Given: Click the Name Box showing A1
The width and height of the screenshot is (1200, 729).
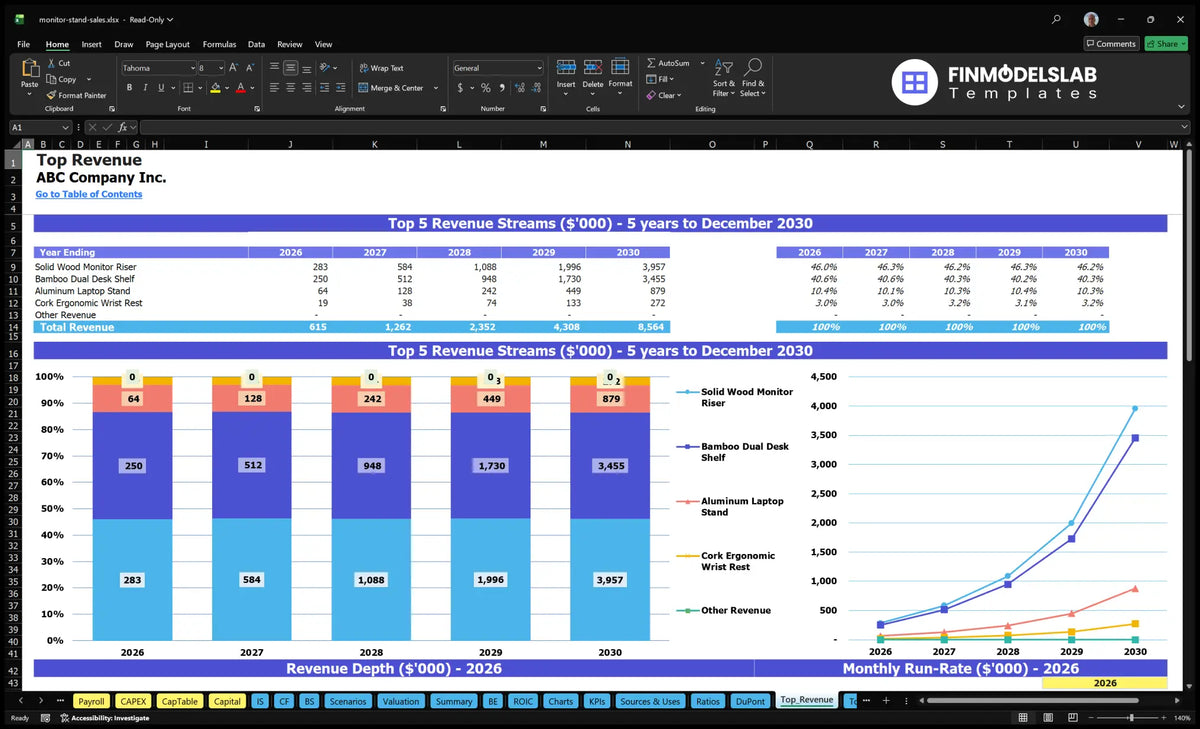Looking at the screenshot, I should (x=40, y=127).
